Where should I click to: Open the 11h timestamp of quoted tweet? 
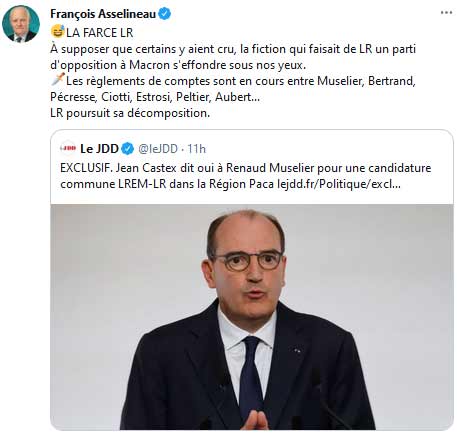(x=196, y=148)
